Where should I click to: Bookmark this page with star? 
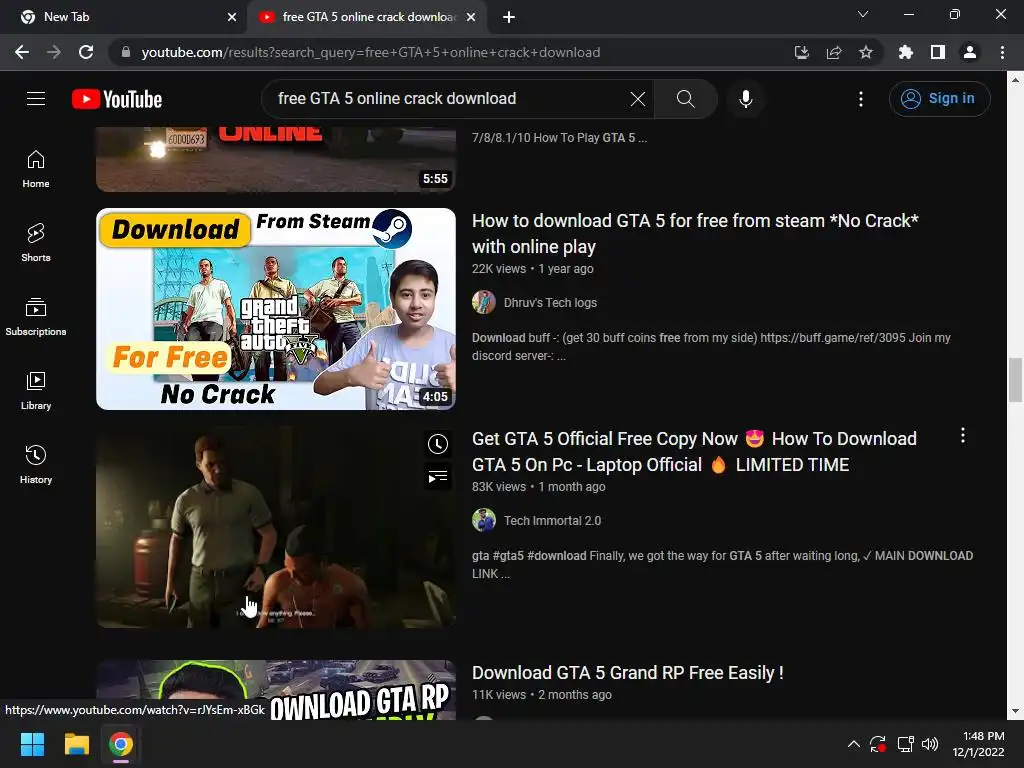click(866, 52)
